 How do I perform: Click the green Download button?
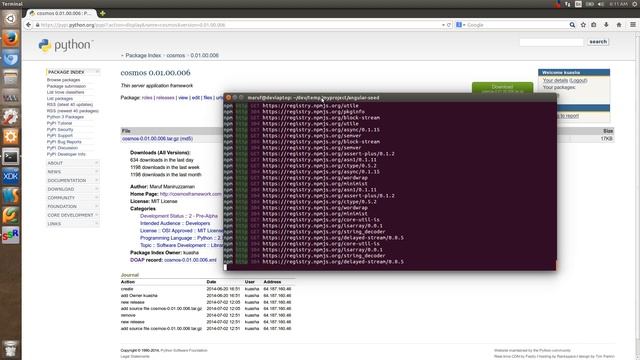click(x=502, y=87)
